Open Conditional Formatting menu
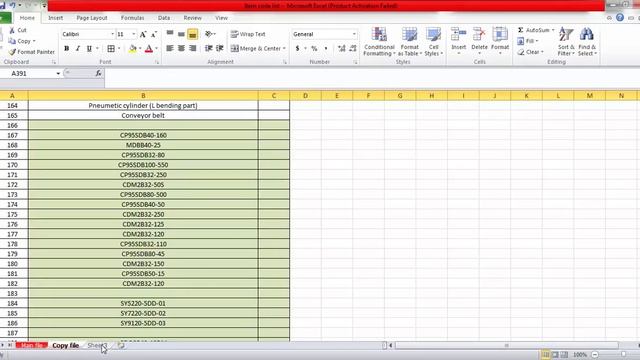 tap(379, 42)
